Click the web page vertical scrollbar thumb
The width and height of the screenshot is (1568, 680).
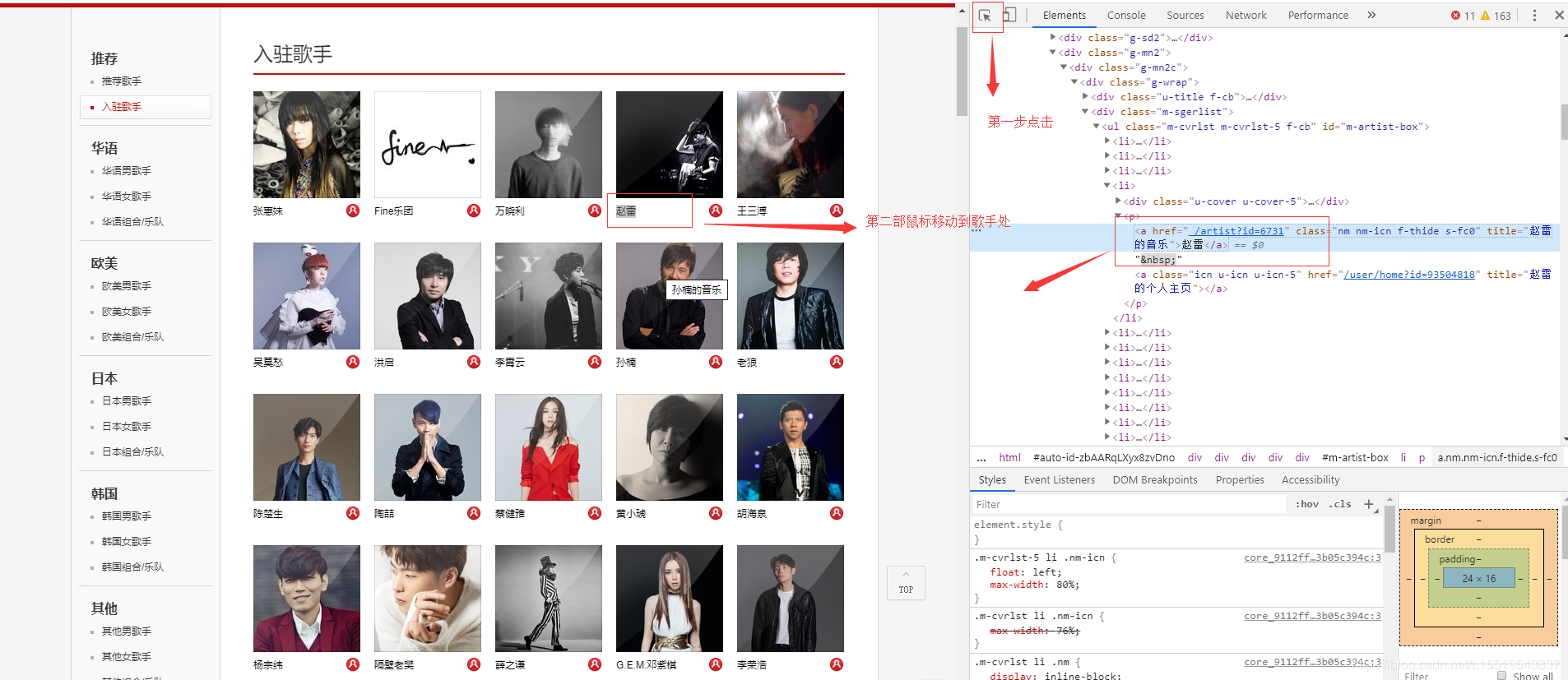click(x=962, y=72)
